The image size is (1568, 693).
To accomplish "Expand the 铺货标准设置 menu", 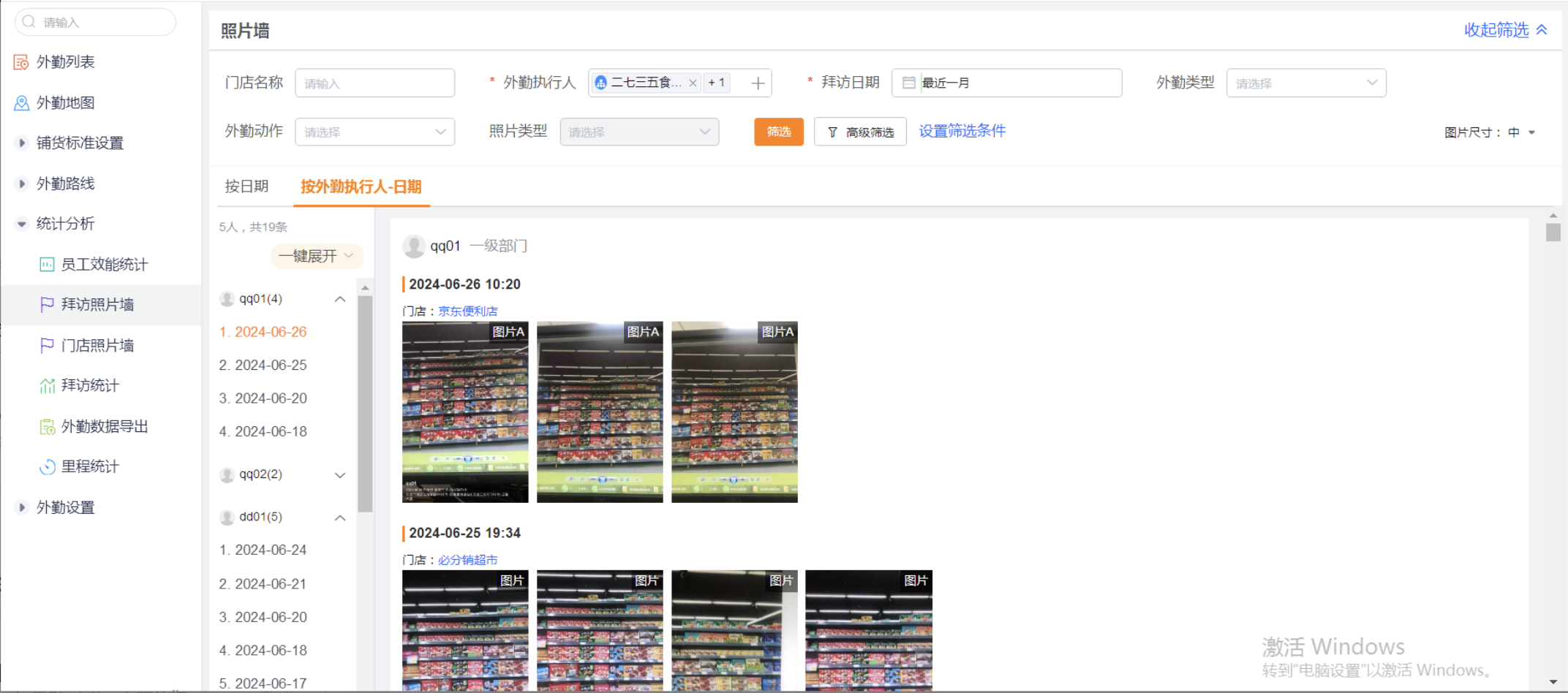I will (21, 143).
